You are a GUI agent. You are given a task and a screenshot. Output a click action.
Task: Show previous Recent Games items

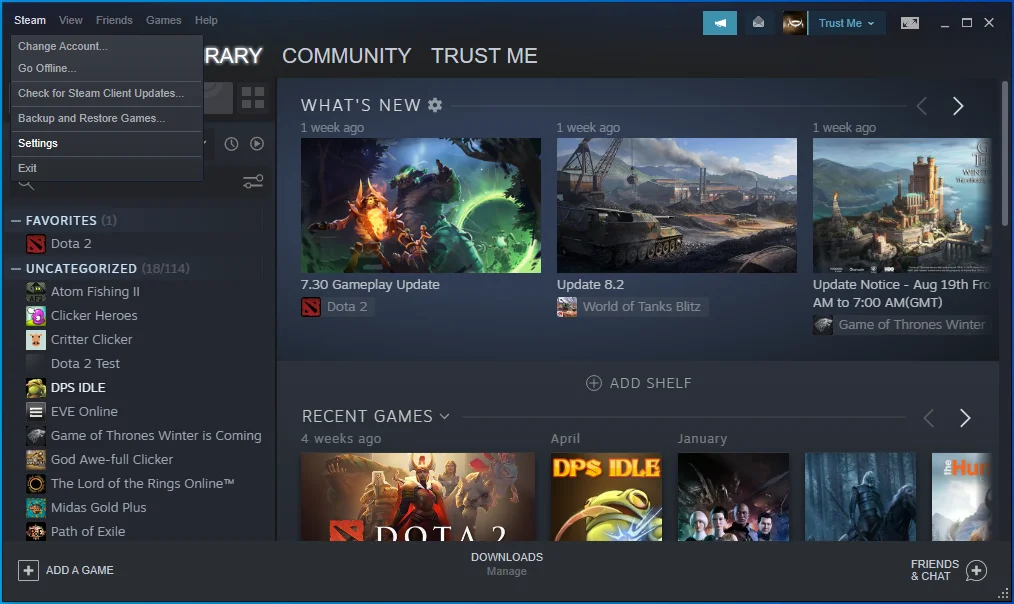[x=929, y=418]
